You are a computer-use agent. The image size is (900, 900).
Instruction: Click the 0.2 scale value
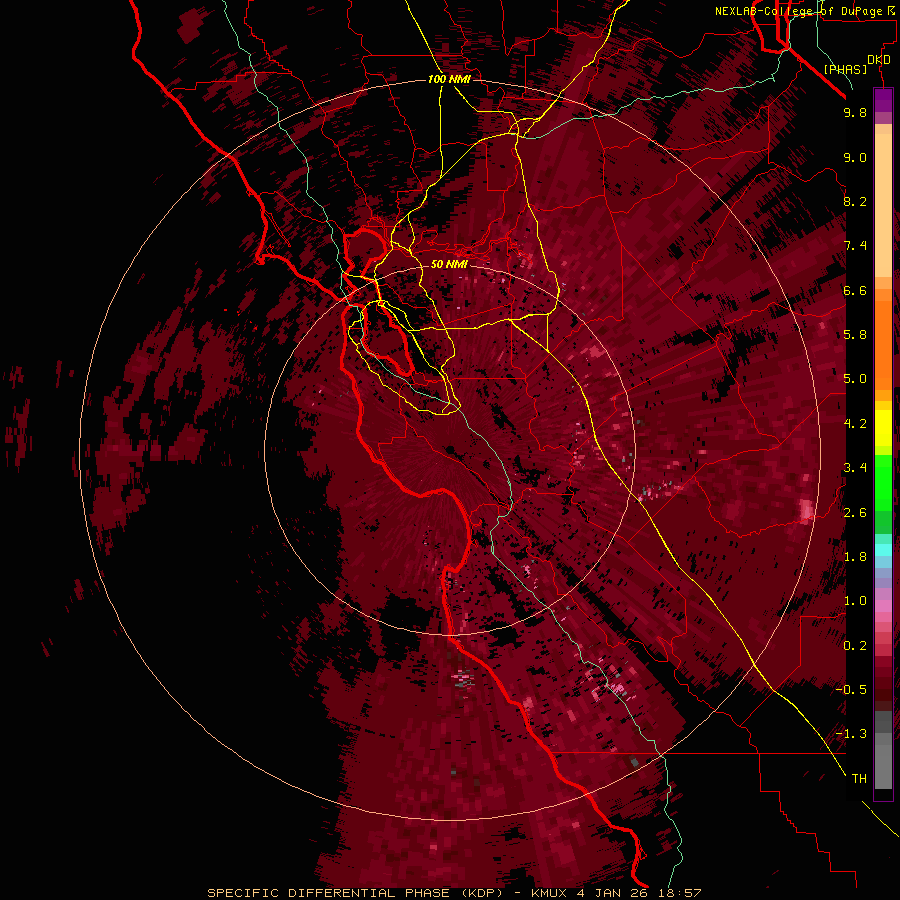[x=855, y=646]
